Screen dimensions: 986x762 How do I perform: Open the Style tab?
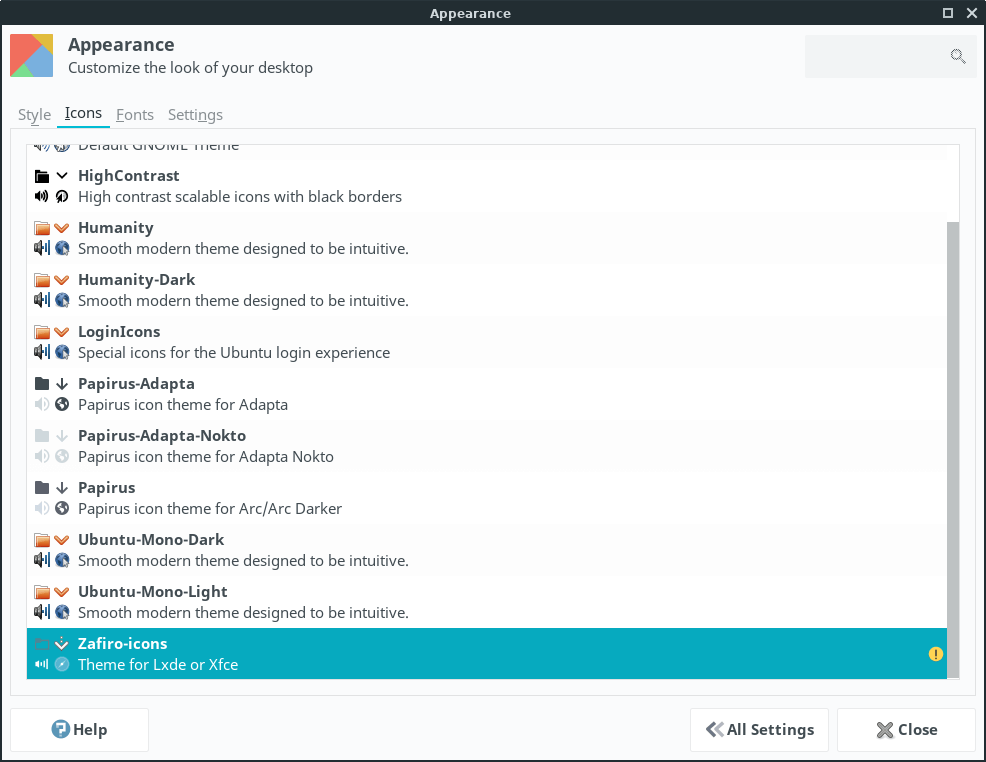pos(34,114)
